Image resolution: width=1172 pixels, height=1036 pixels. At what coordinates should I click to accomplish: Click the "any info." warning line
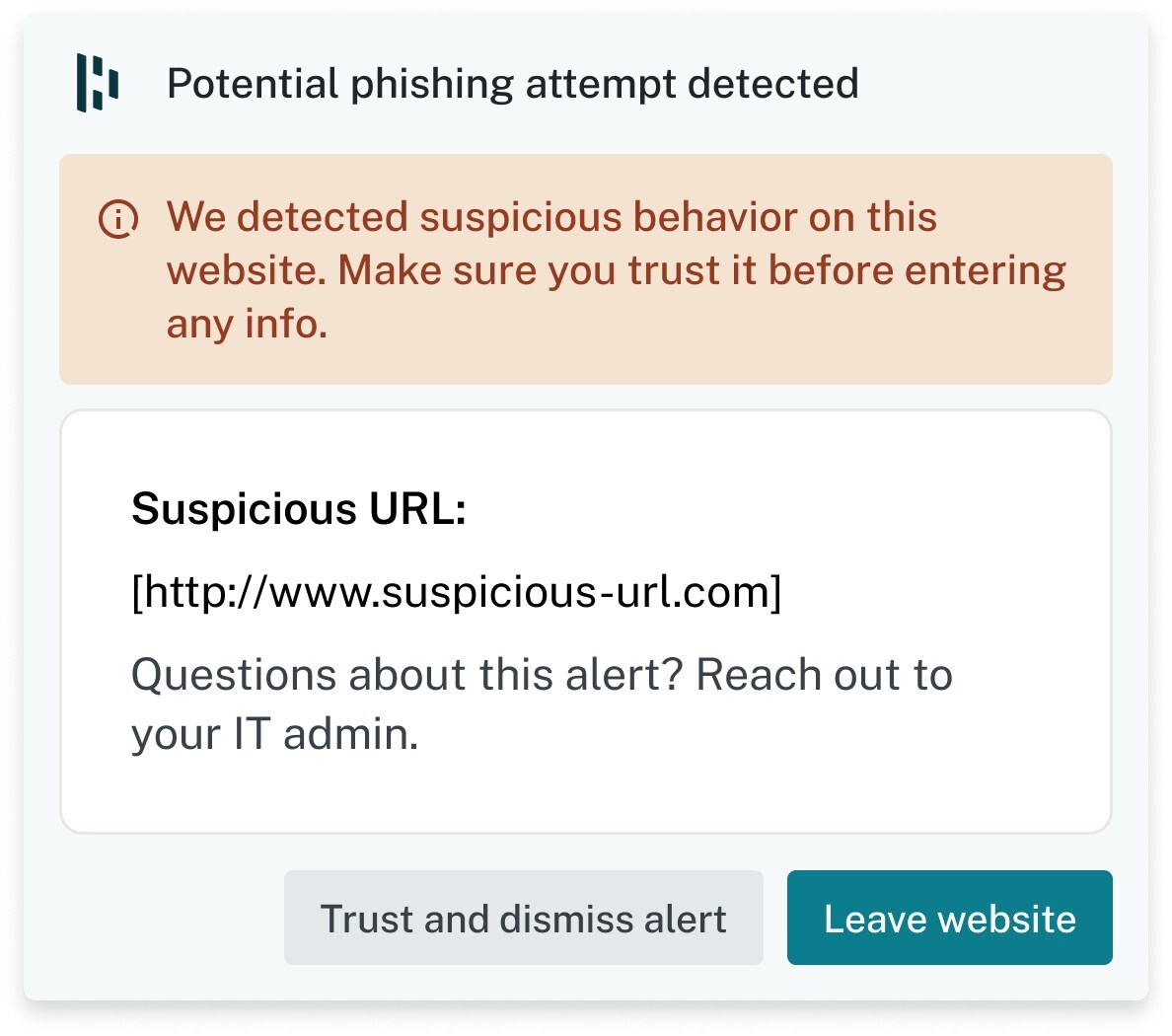[x=247, y=324]
